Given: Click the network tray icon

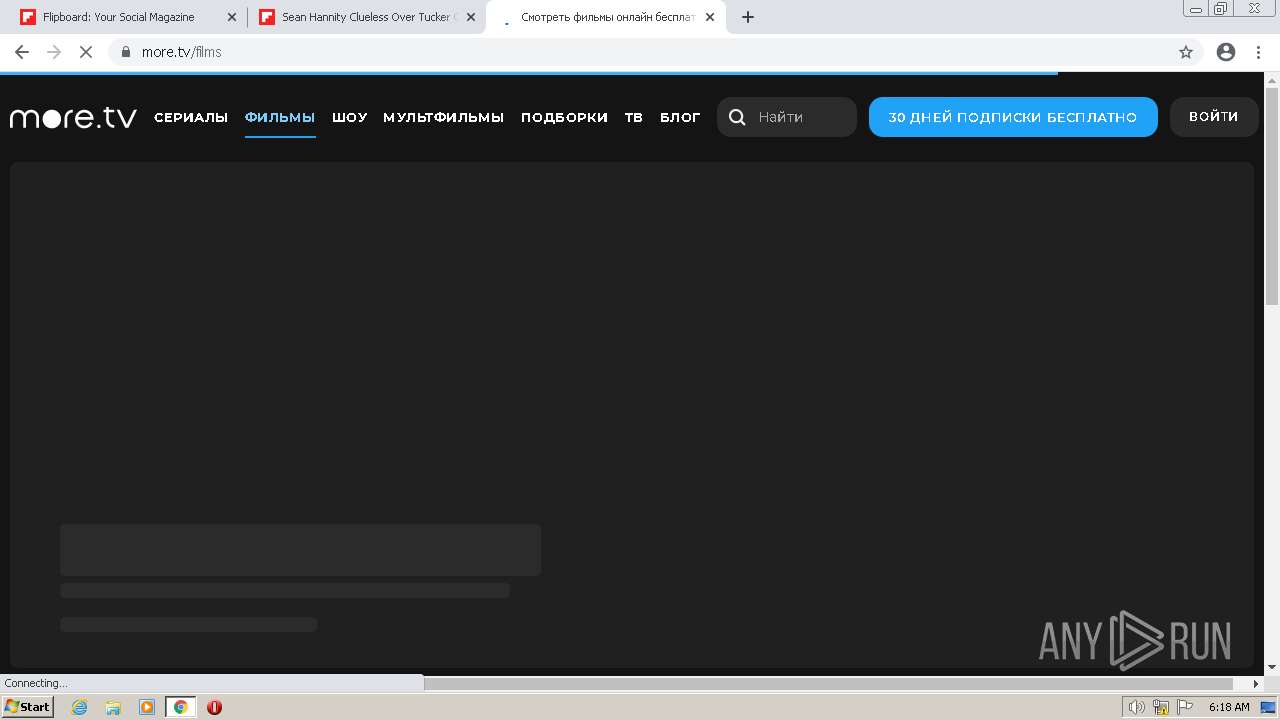Looking at the screenshot, I should click(1161, 707).
